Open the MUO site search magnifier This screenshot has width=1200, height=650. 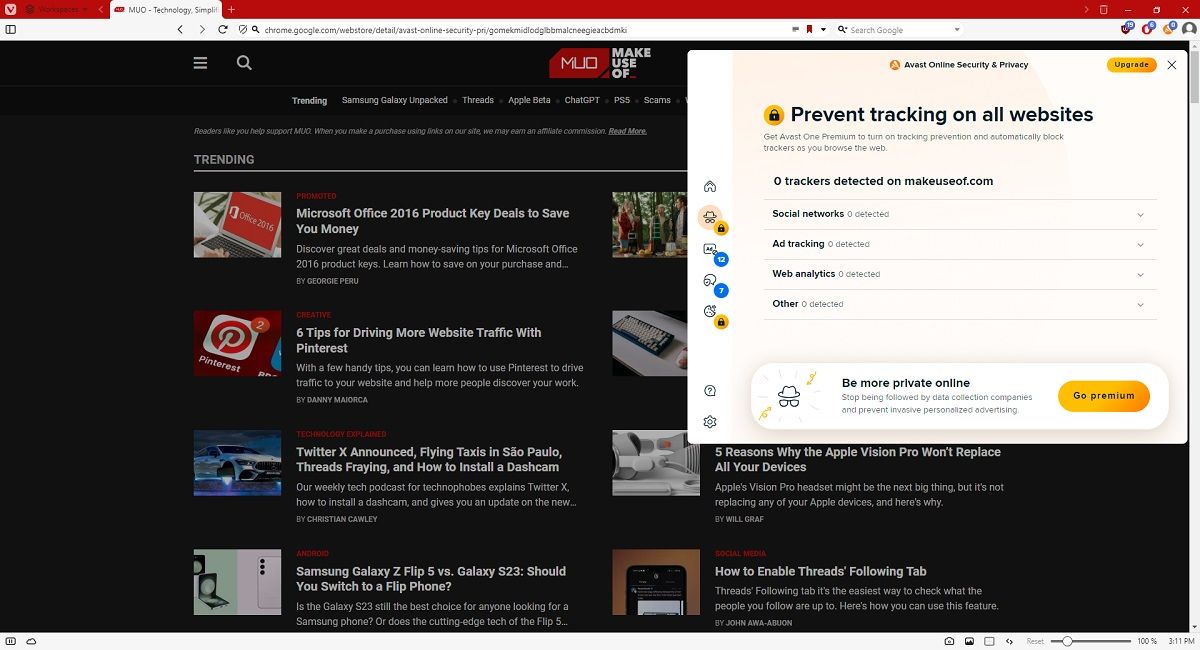[x=243, y=62]
